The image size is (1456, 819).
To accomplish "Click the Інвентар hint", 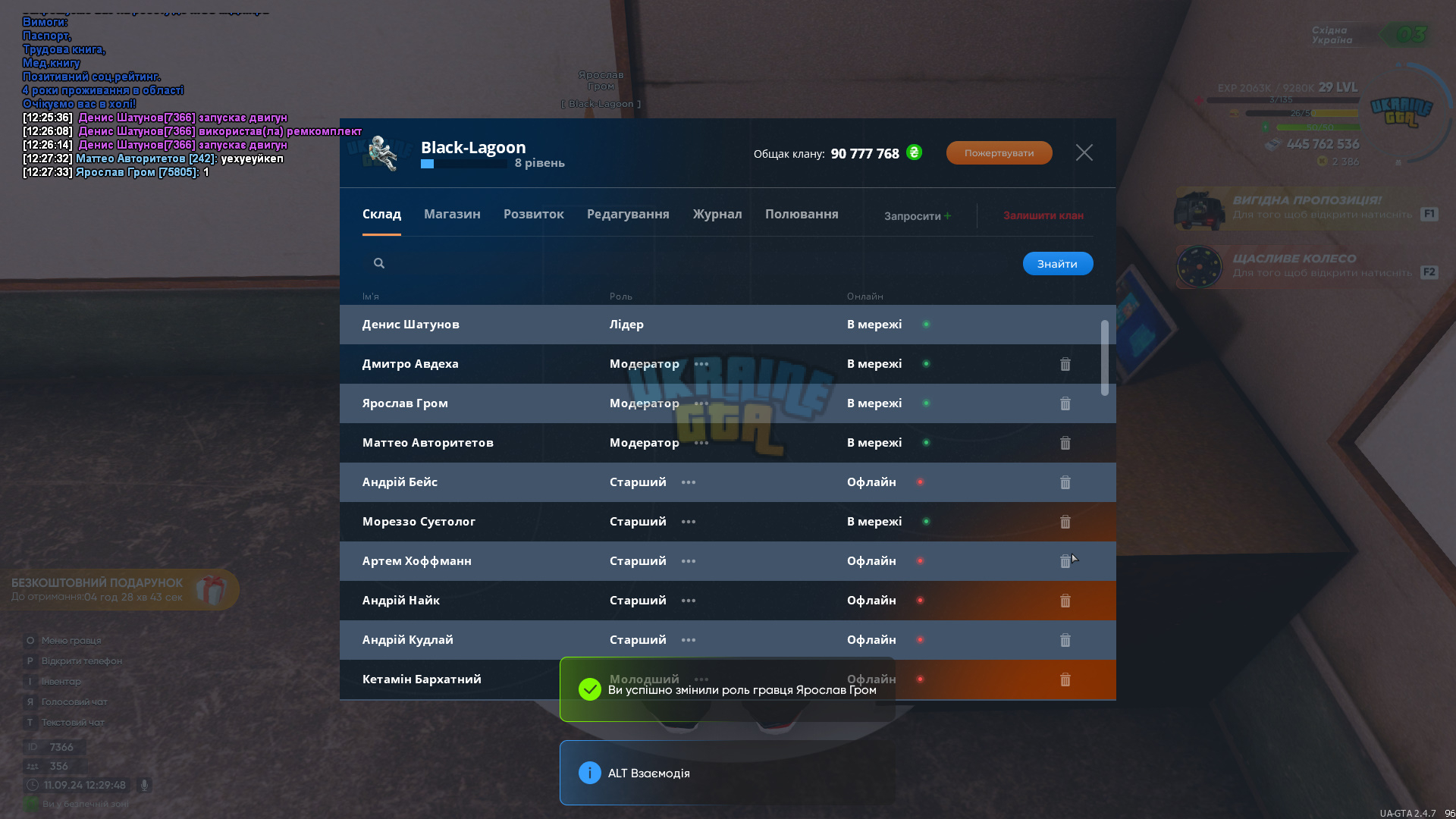I will 61,682.
